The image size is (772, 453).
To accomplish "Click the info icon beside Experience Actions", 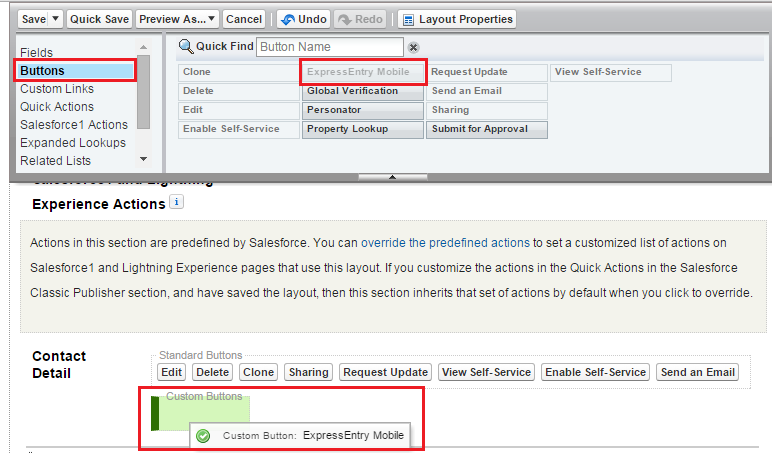I will (177, 202).
